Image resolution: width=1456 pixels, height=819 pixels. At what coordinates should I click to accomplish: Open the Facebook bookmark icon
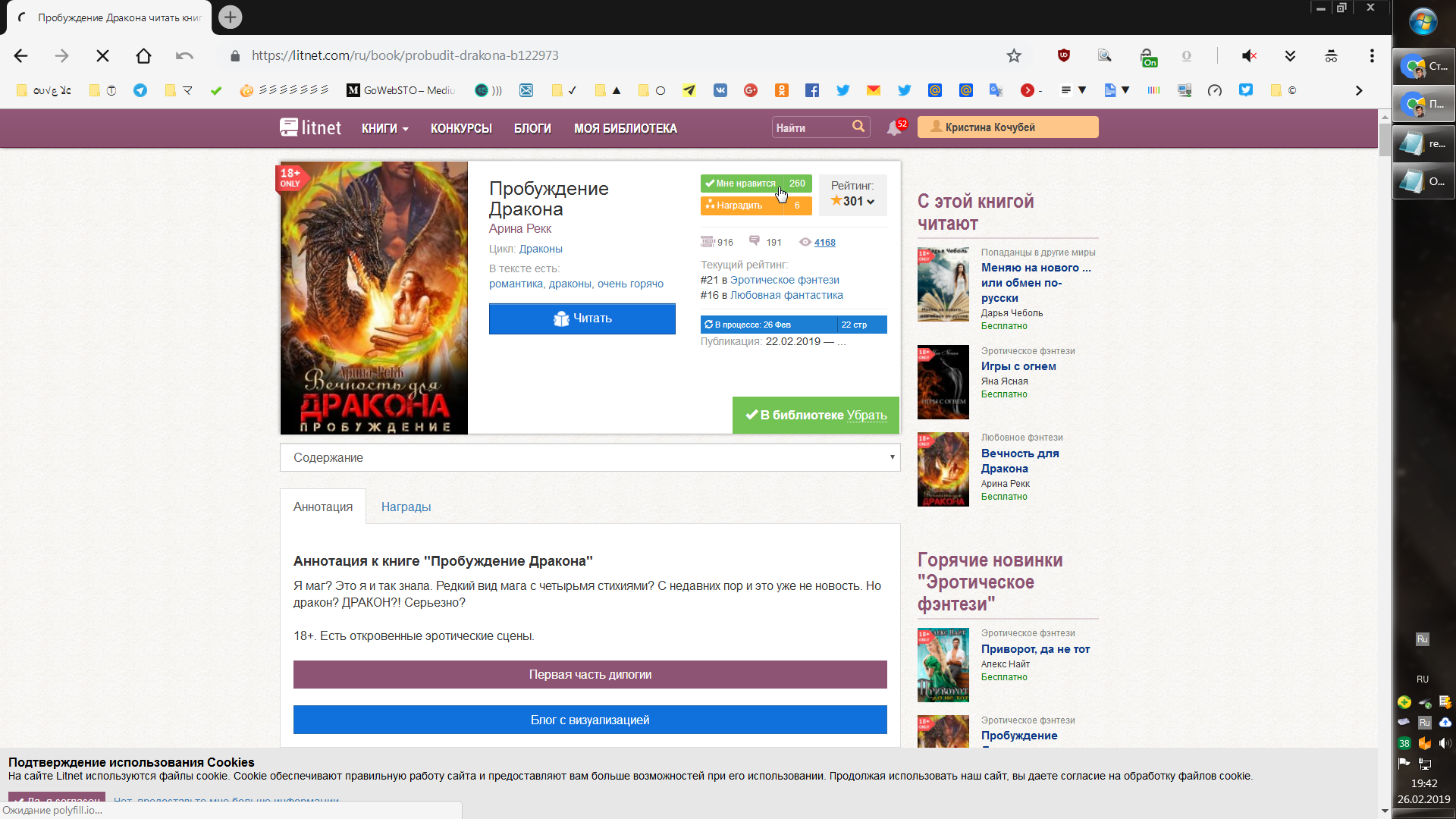(812, 90)
